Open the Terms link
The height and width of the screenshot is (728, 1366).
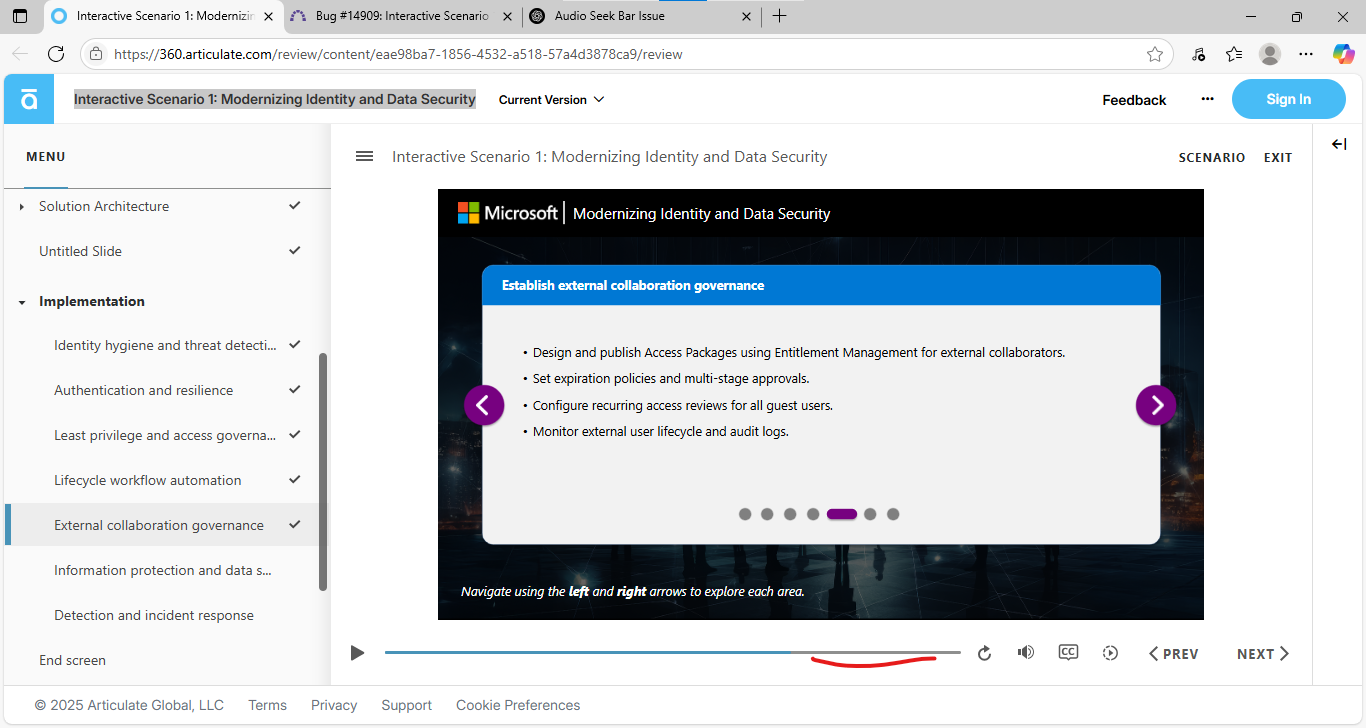click(x=267, y=705)
